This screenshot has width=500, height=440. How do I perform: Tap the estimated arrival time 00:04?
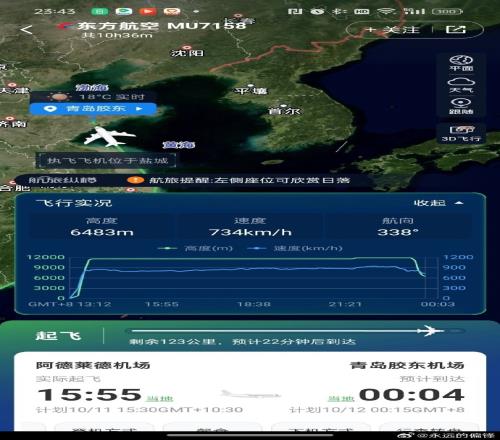[412, 395]
